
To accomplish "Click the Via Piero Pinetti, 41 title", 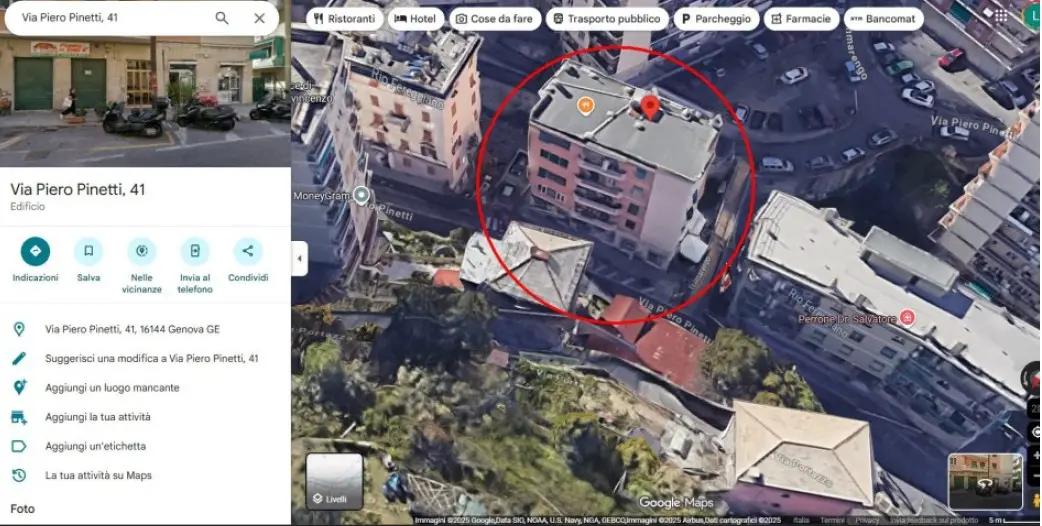I will (x=78, y=189).
